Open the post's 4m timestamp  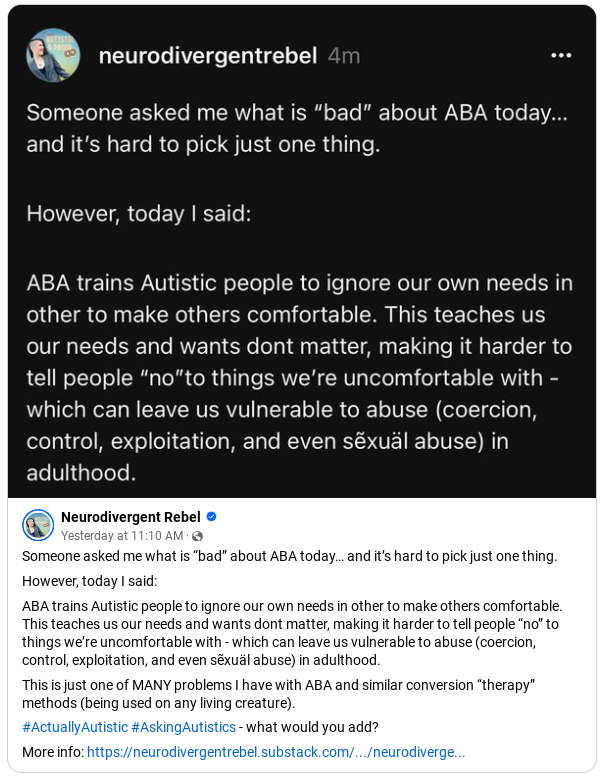(344, 56)
